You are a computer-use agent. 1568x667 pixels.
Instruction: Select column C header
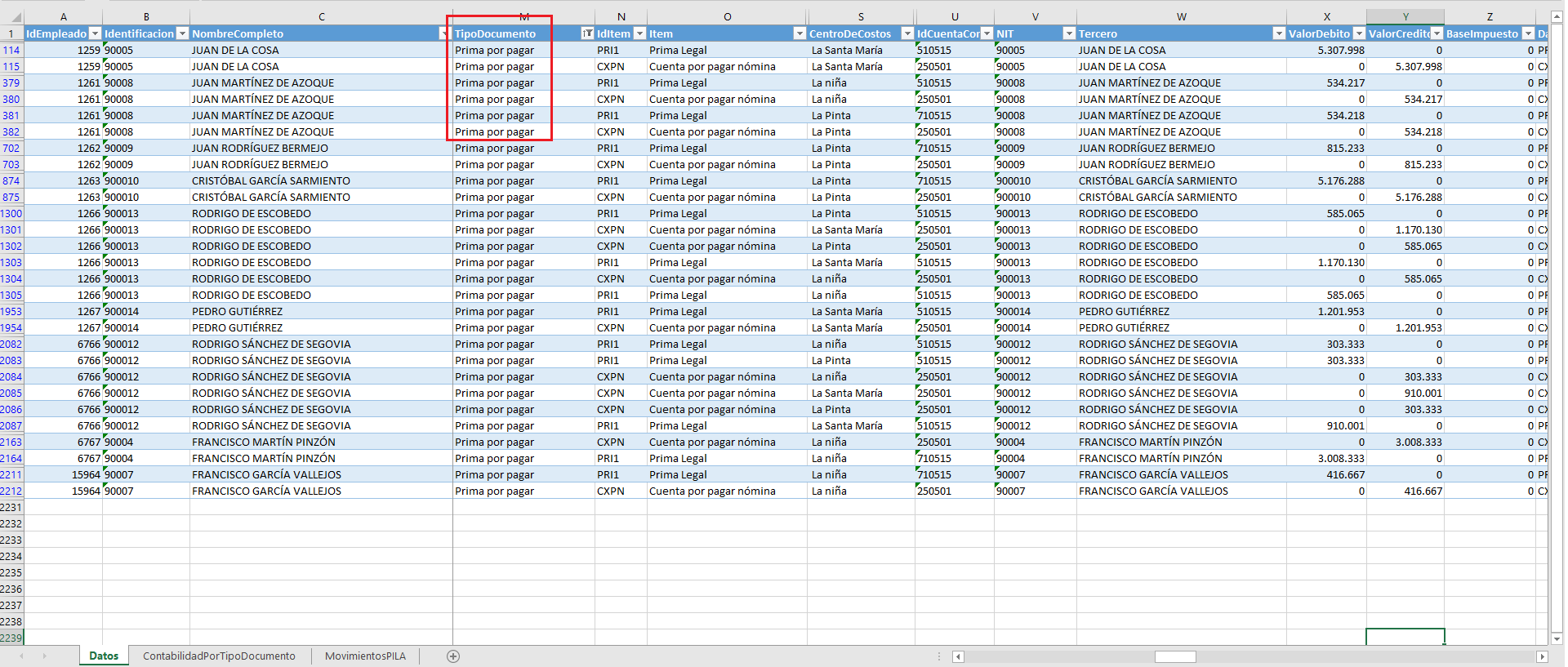(x=322, y=16)
